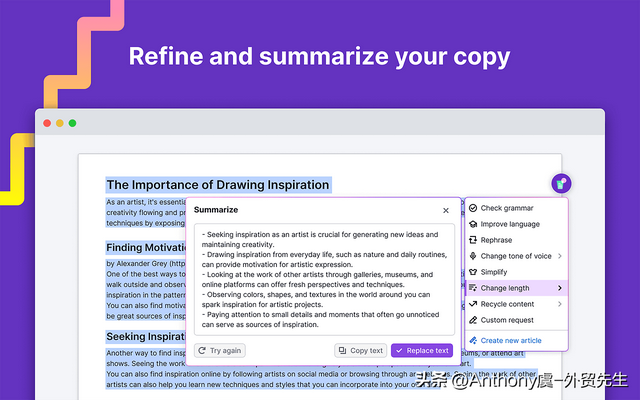Click the "by Alexander Grey" byline text
Image resolution: width=640 pixels, height=400 pixels.
(x=137, y=263)
